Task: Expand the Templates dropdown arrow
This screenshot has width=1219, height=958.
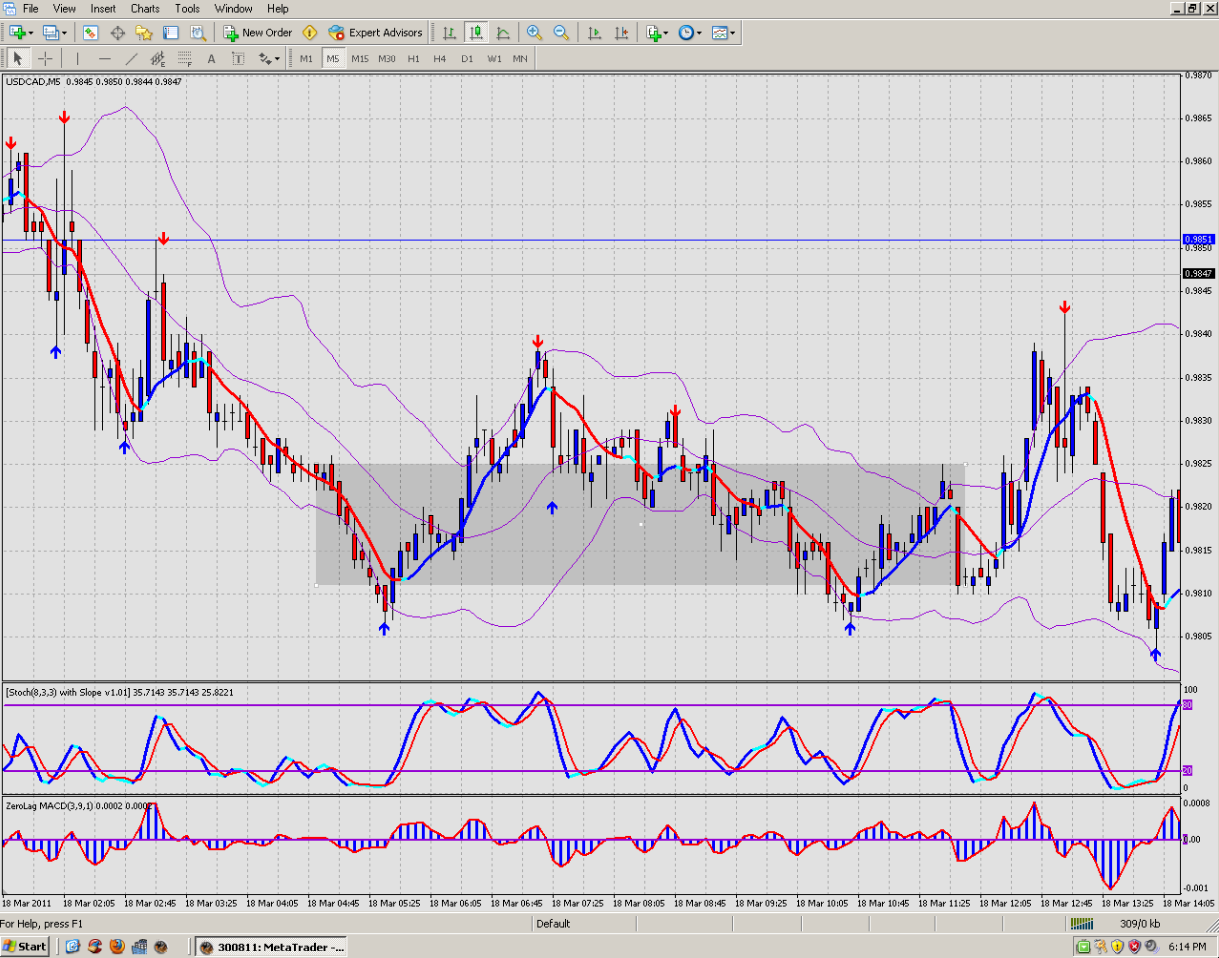Action: (733, 33)
